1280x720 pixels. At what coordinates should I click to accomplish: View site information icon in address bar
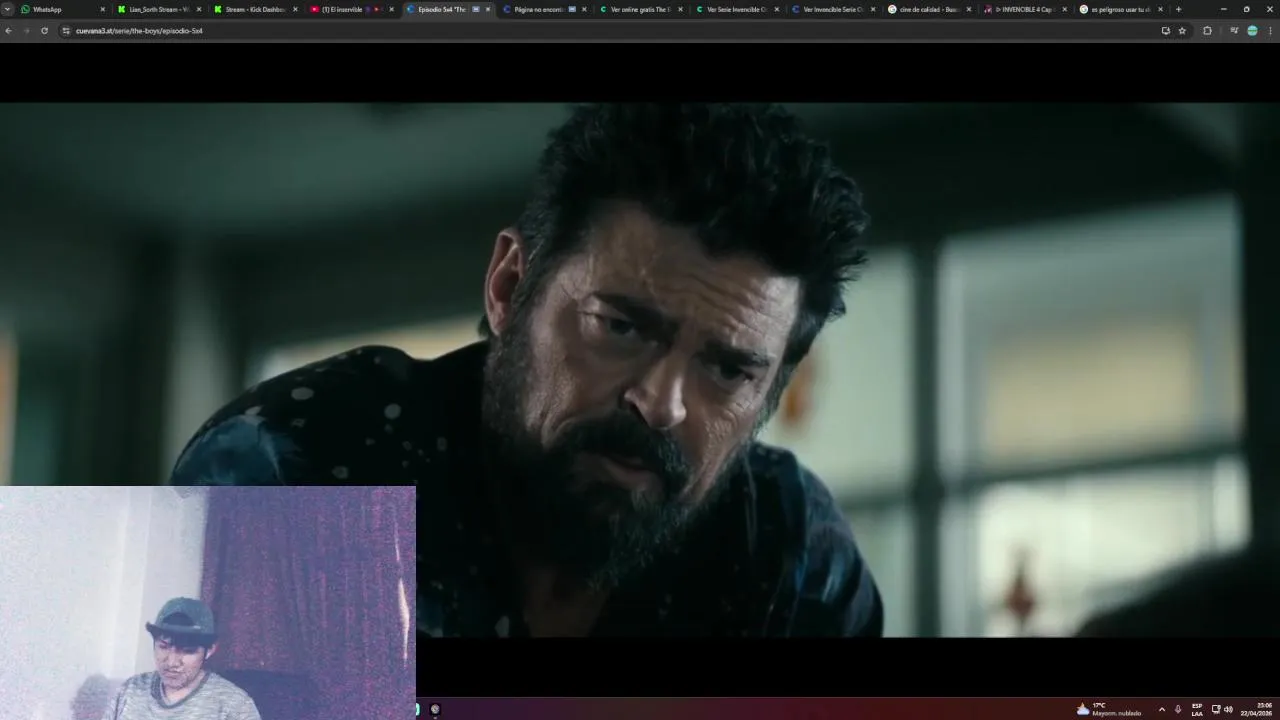[x=66, y=31]
